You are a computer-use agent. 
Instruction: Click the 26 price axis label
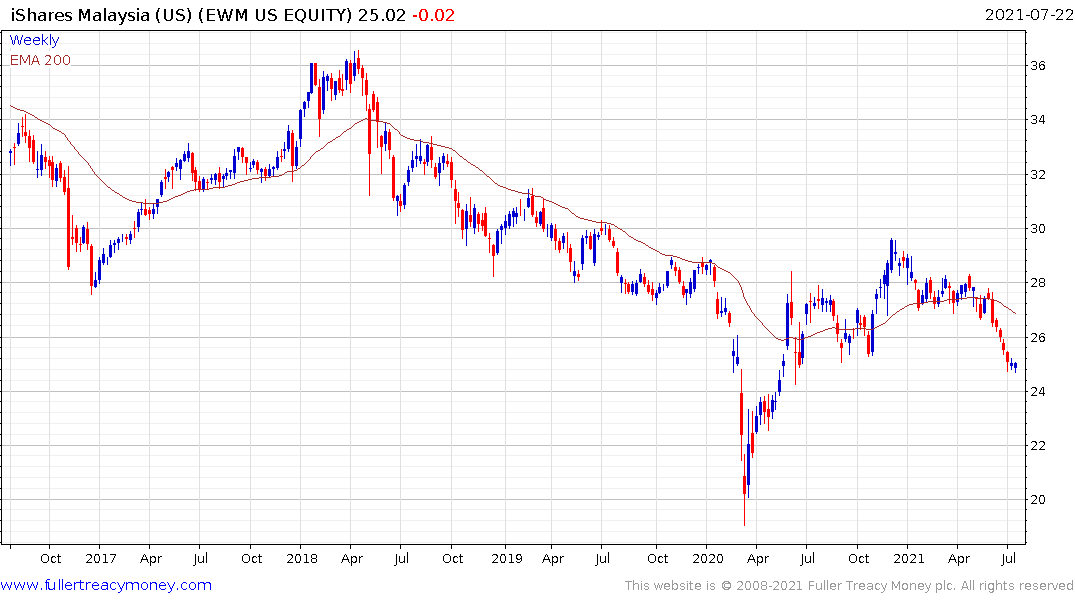pos(1038,337)
